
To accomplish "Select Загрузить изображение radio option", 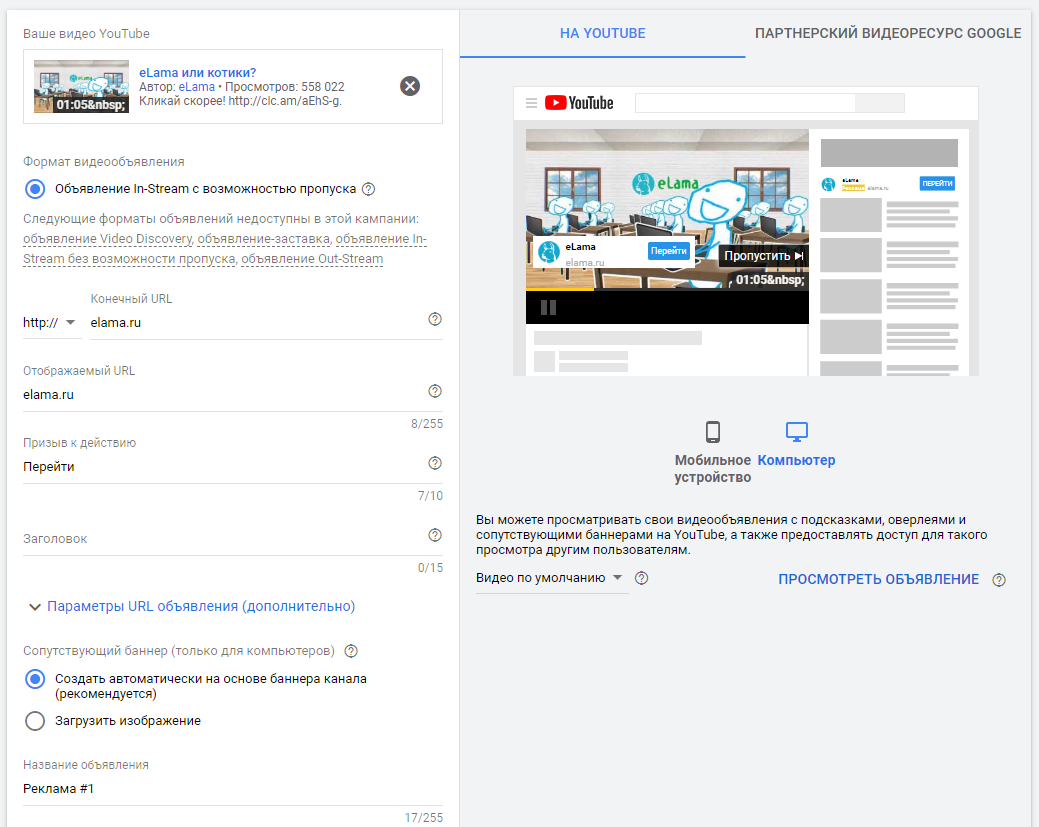I will point(35,721).
